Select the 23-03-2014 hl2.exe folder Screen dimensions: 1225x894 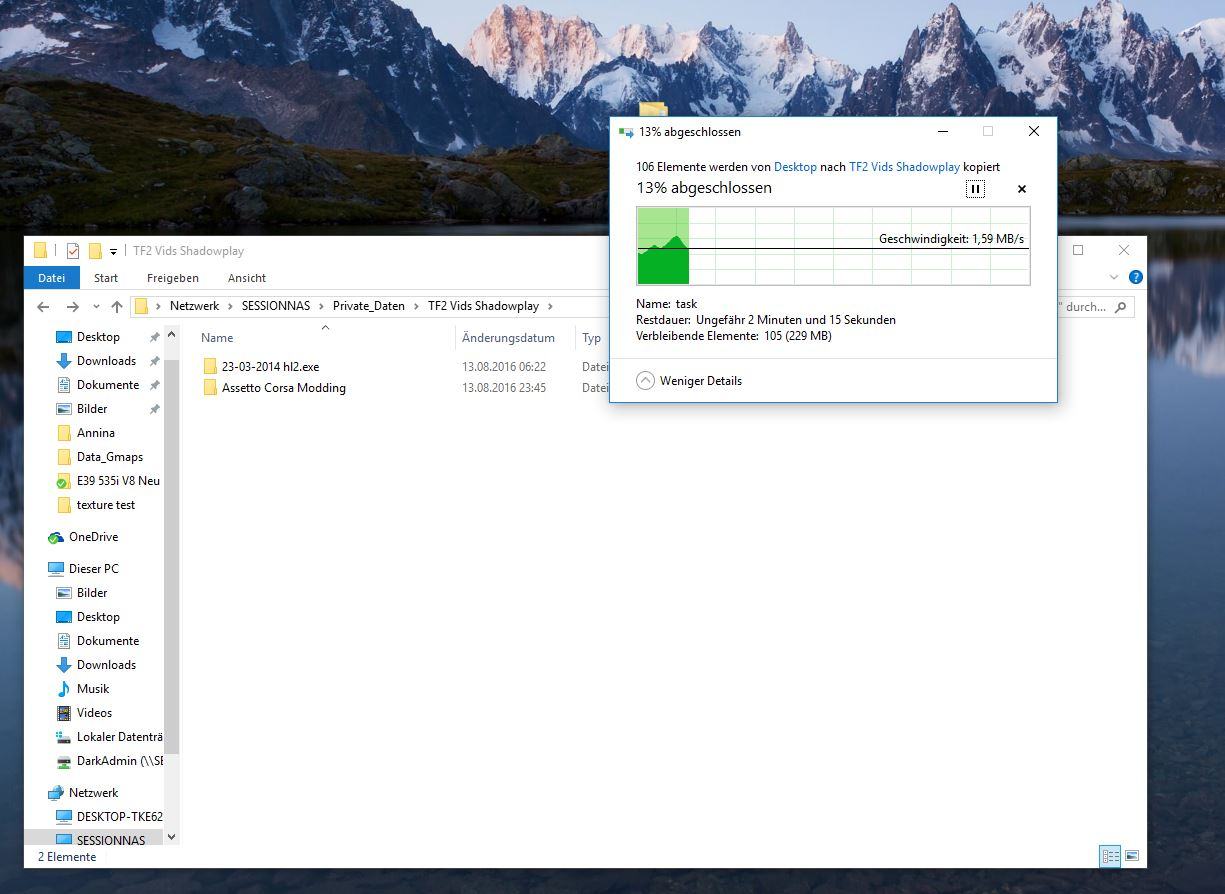(270, 367)
